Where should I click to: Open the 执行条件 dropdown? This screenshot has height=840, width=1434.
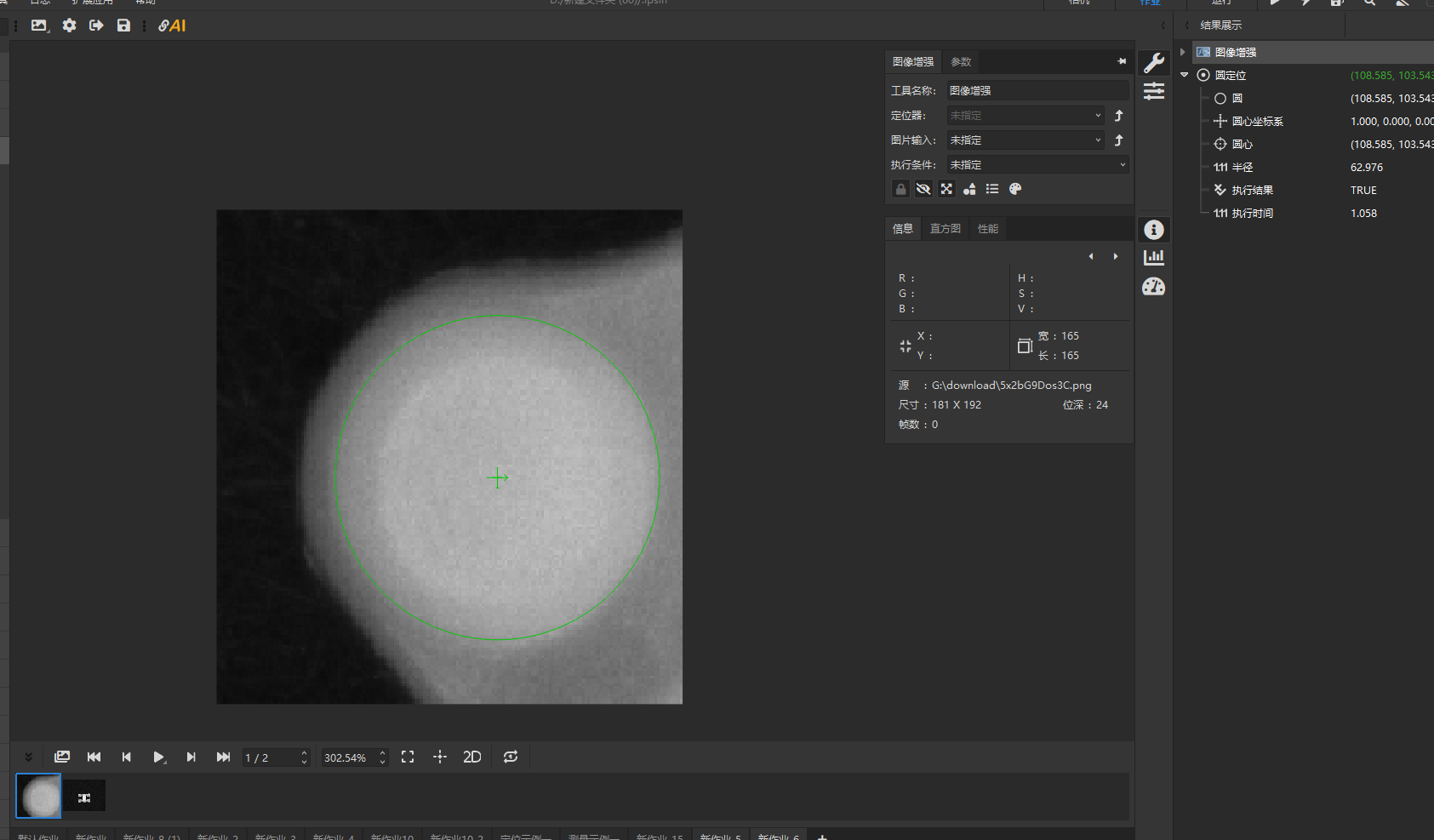coord(1037,165)
